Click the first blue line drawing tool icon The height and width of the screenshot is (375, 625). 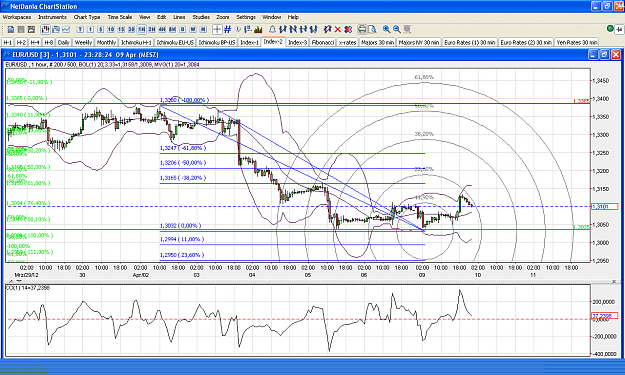pyautogui.click(x=283, y=29)
